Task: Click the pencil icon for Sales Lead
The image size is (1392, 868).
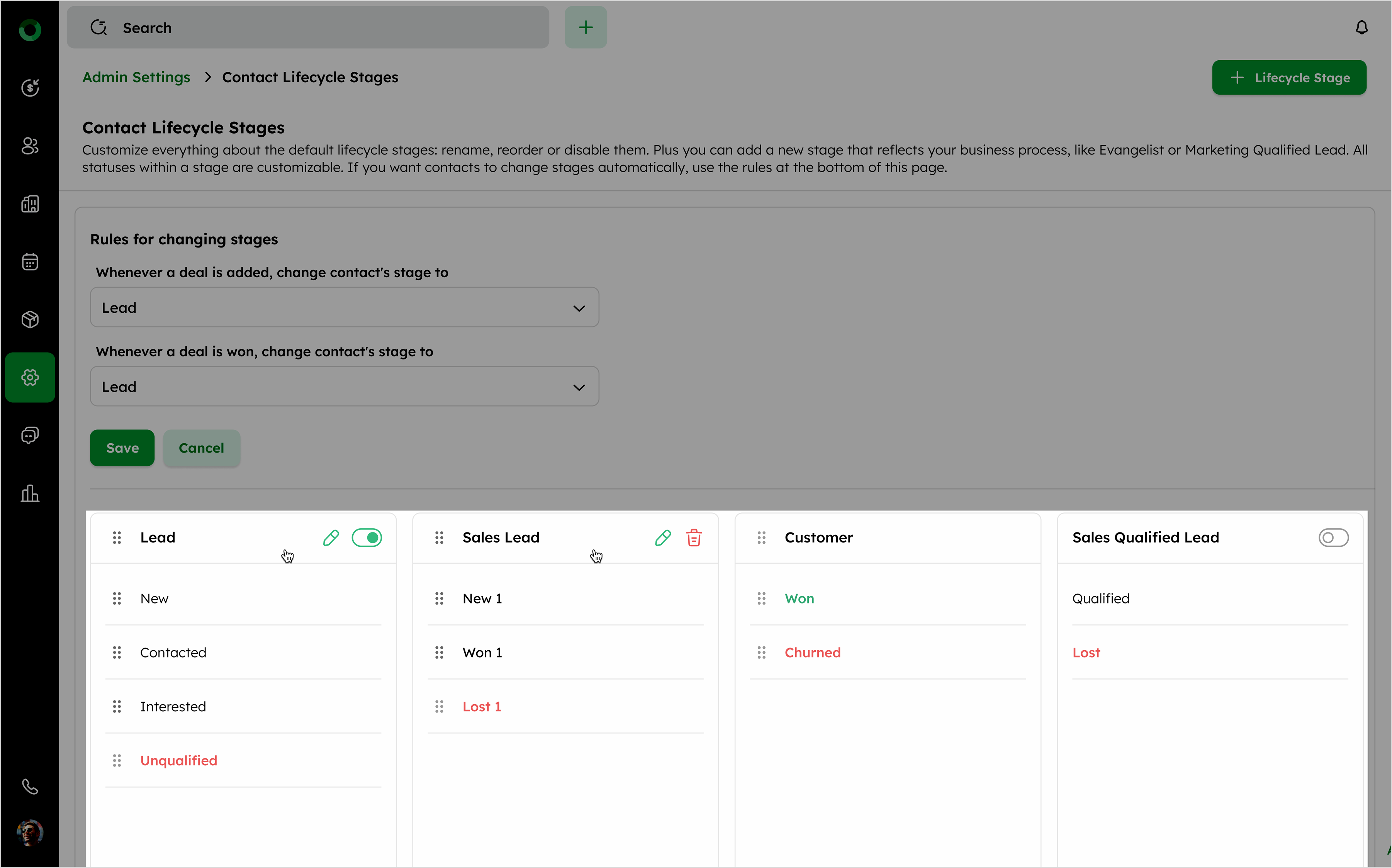Action: [x=663, y=538]
